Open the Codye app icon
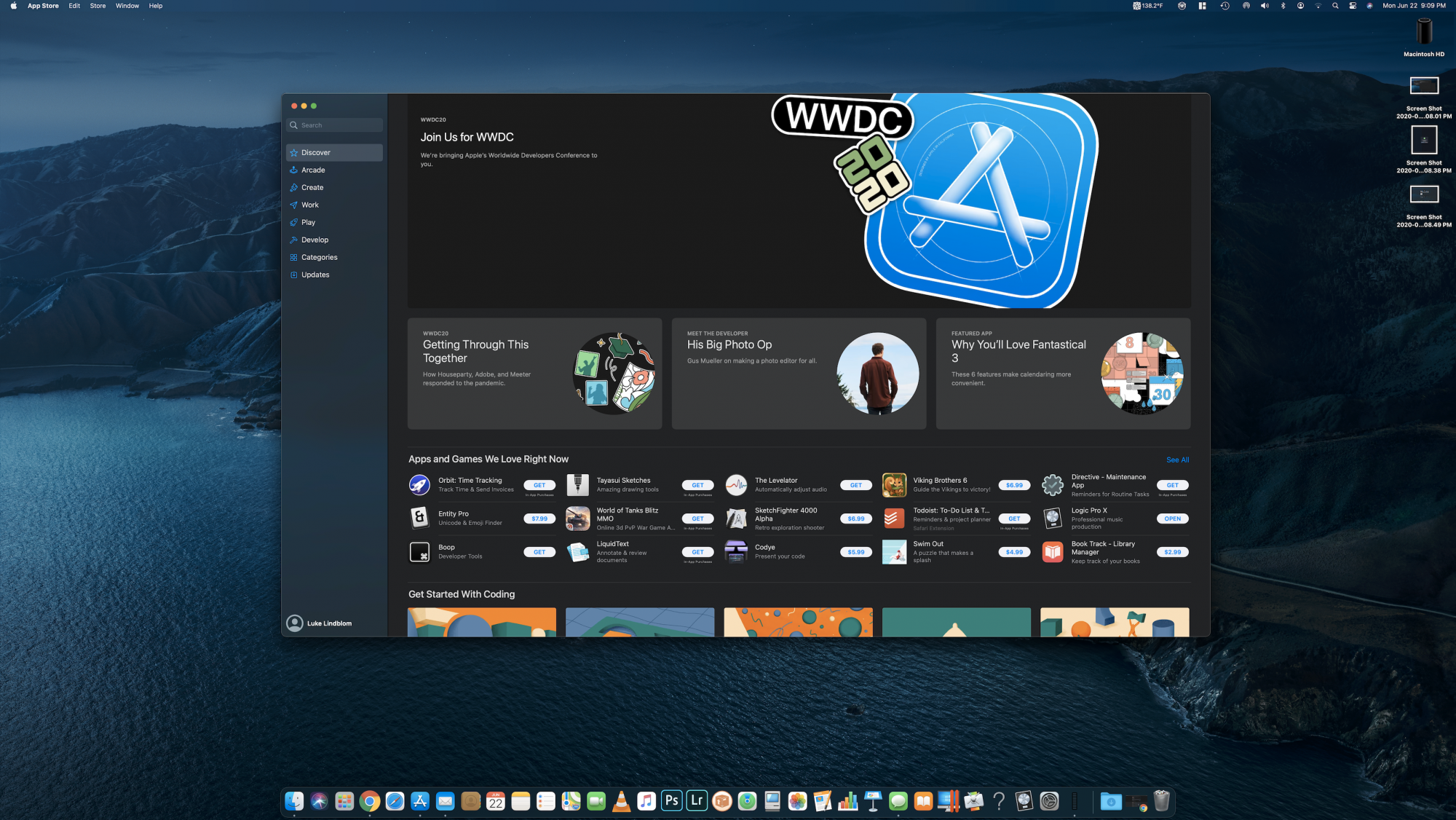 [x=736, y=552]
